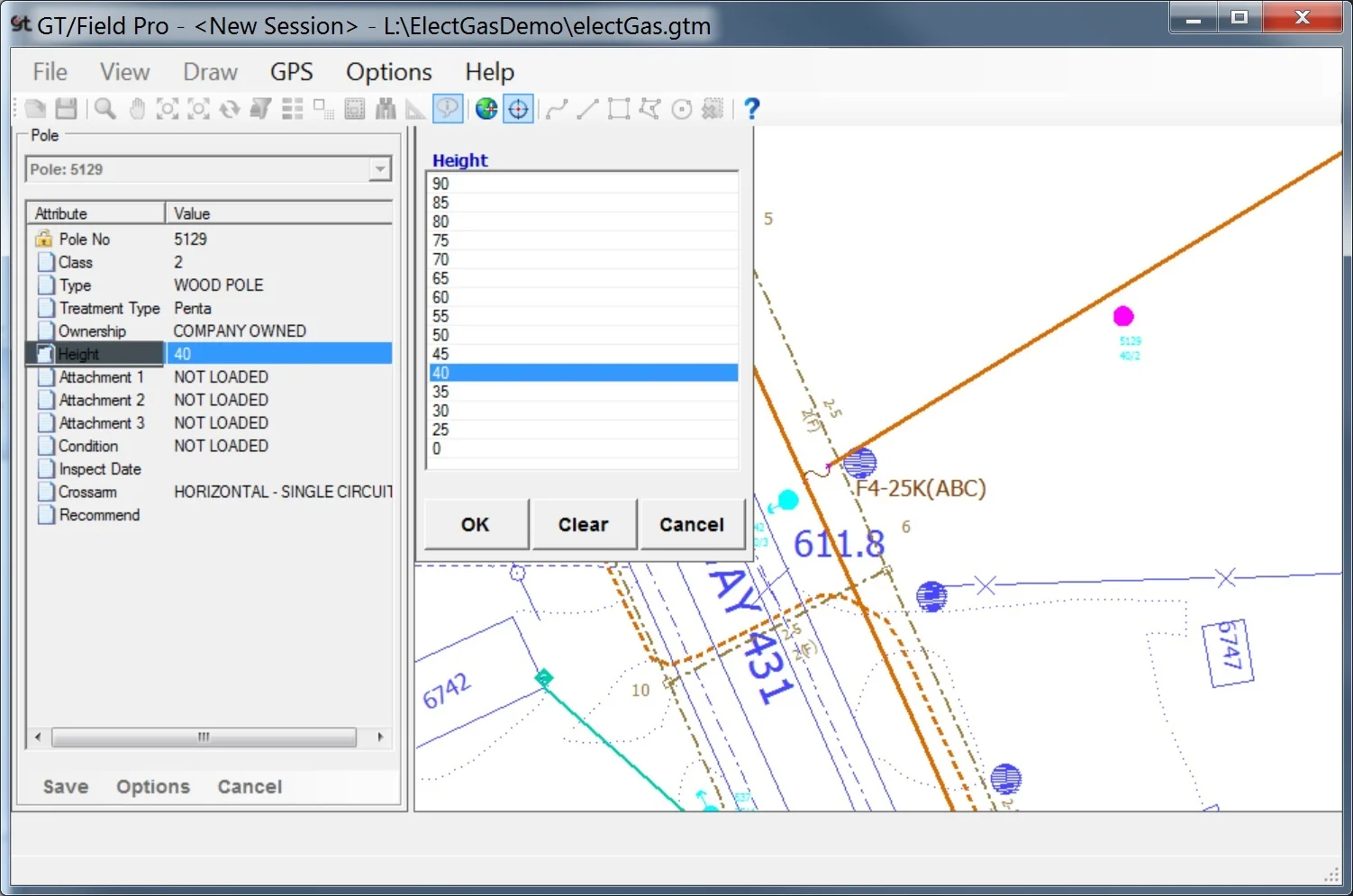The image size is (1353, 896).
Task: Click the globe GPS icon
Action: click(486, 109)
